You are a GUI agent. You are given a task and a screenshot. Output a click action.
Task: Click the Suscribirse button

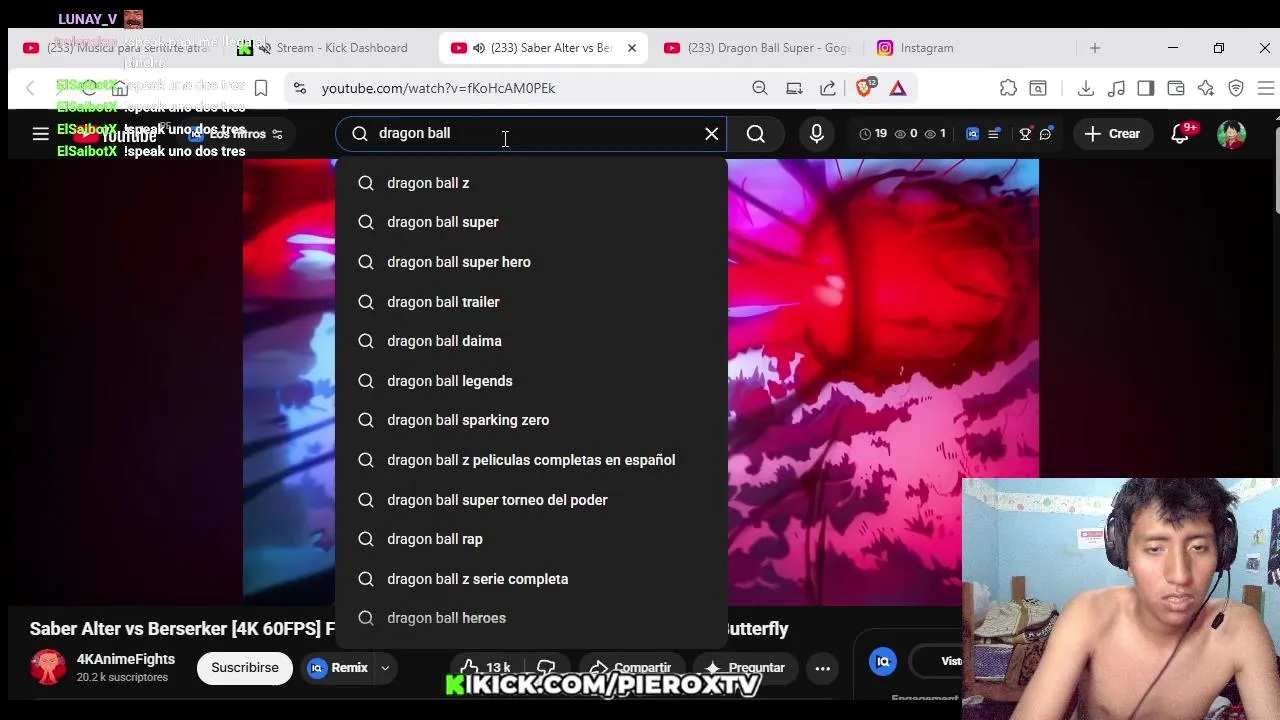[245, 667]
